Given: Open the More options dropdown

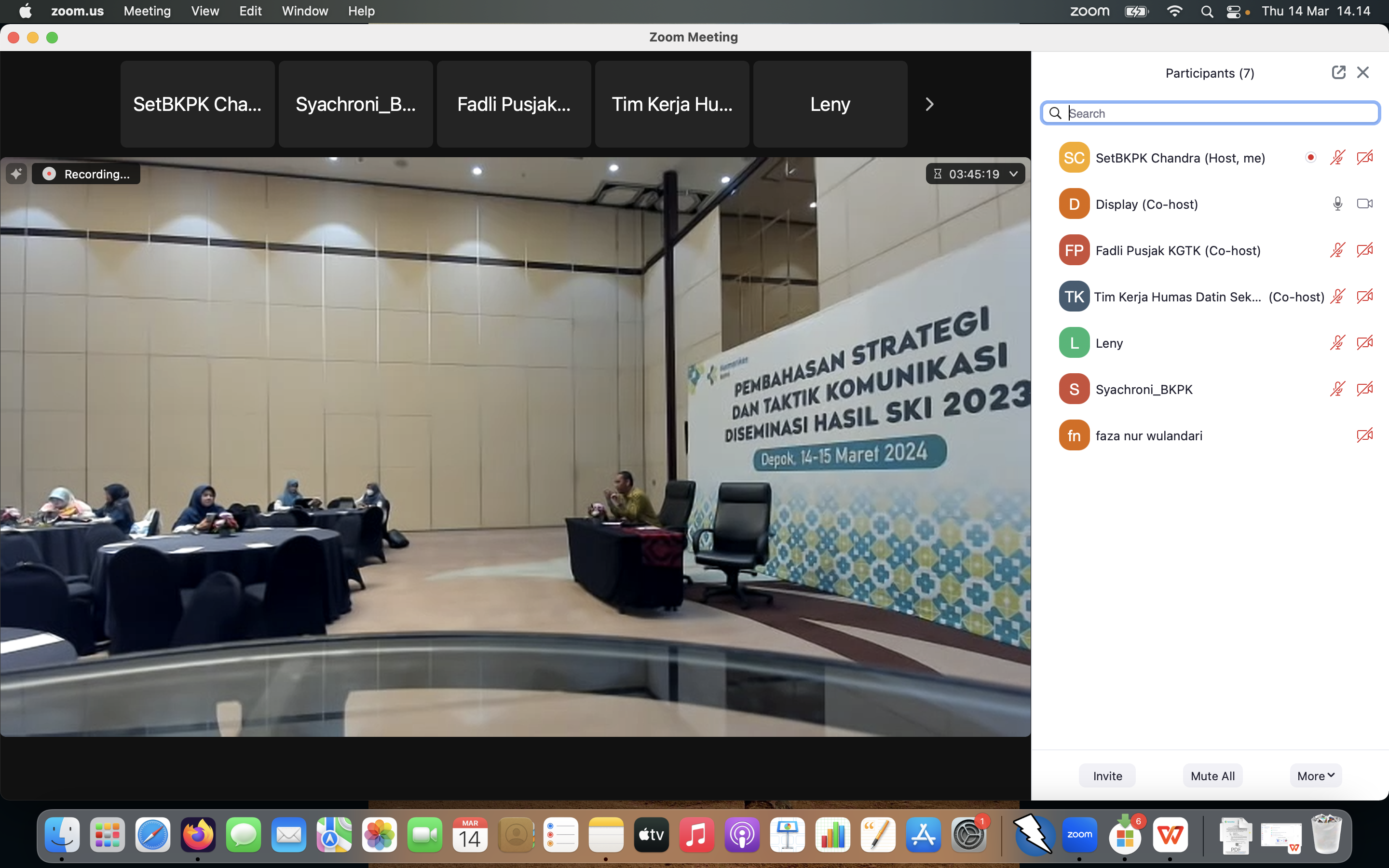Looking at the screenshot, I should 1316,775.
